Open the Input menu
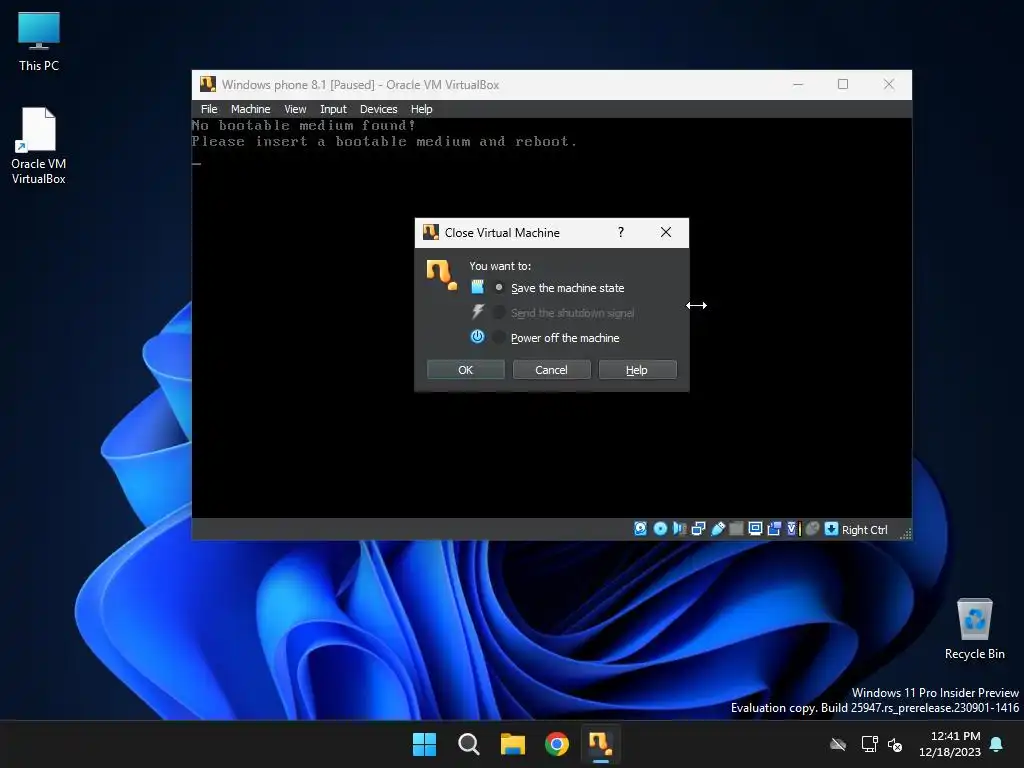1024x768 pixels. click(x=333, y=109)
